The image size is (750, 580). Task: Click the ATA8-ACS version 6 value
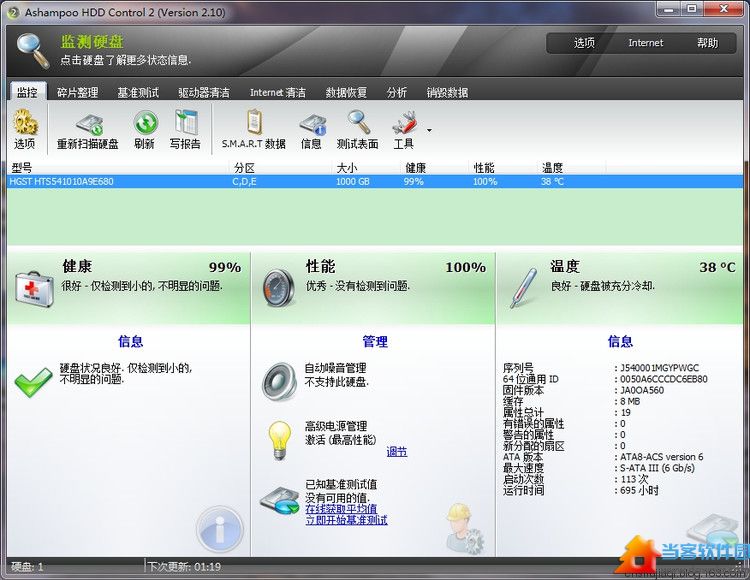(662, 457)
